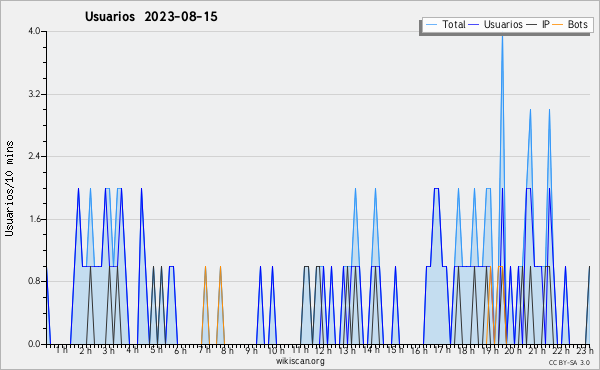The image size is (600, 370).
Task: Click the '7 h' x-axis label
Action: [x=204, y=350]
